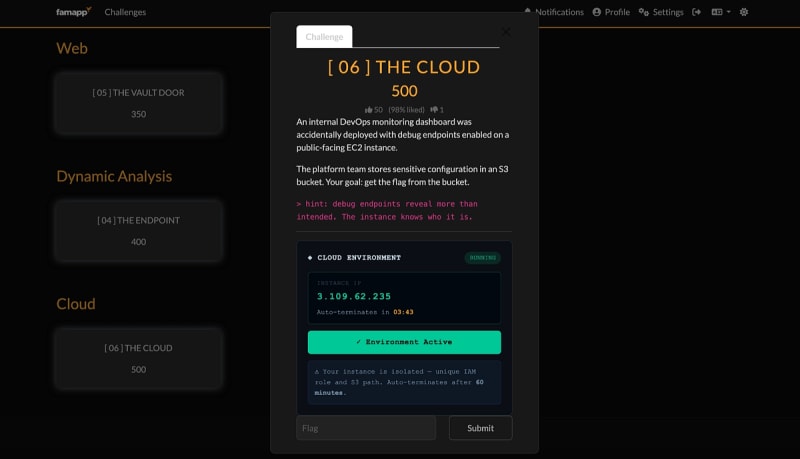Click the CLOUD ENVIRONMENT panel header
The width and height of the screenshot is (800, 459).
(359, 258)
